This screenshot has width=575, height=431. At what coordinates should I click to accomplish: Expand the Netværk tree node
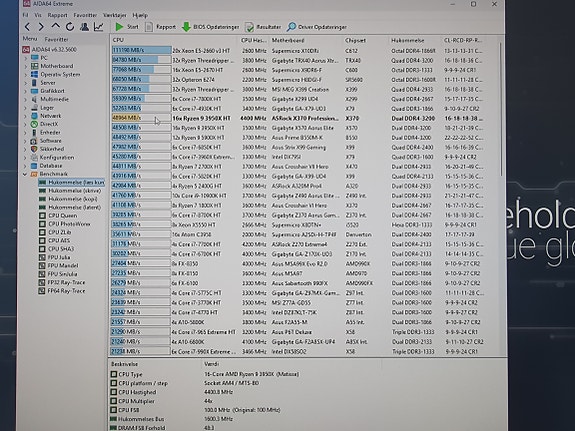pos(26,116)
